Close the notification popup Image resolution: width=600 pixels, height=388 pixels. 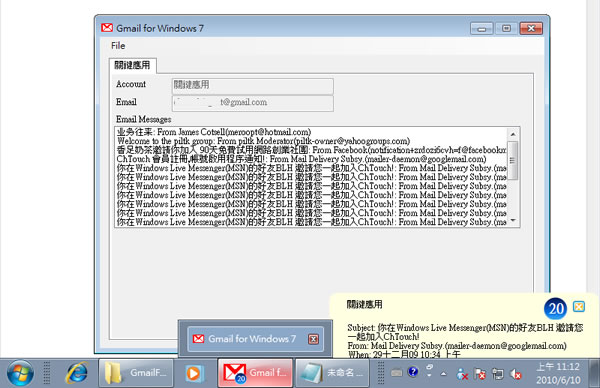[x=579, y=306]
